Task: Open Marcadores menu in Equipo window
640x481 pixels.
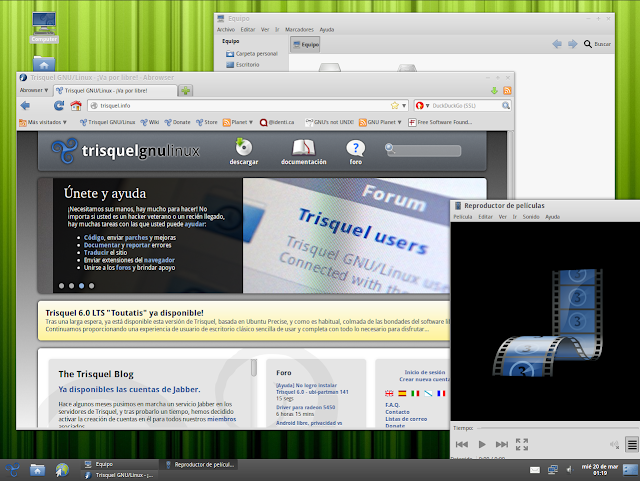Action: click(x=299, y=30)
